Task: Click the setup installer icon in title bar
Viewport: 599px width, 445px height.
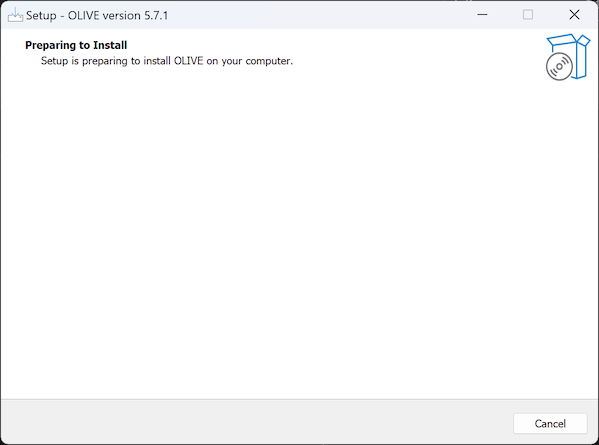Action: pos(15,15)
